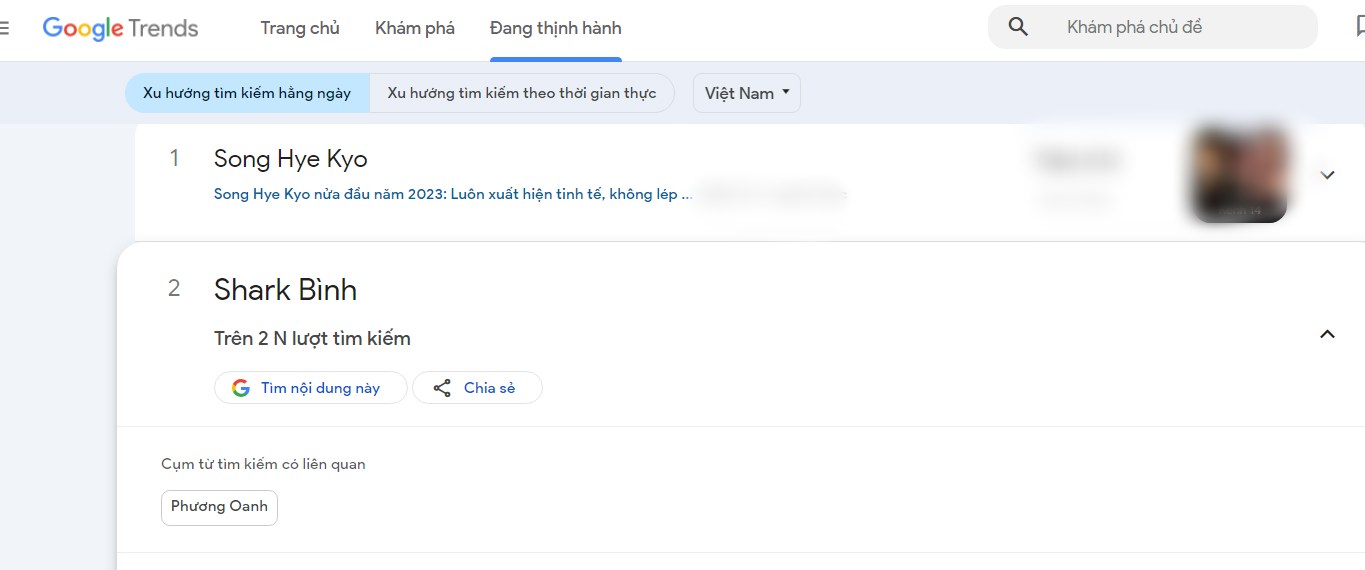Expand the Song Hye Kyo trend row
This screenshot has width=1365, height=570.
[1327, 175]
